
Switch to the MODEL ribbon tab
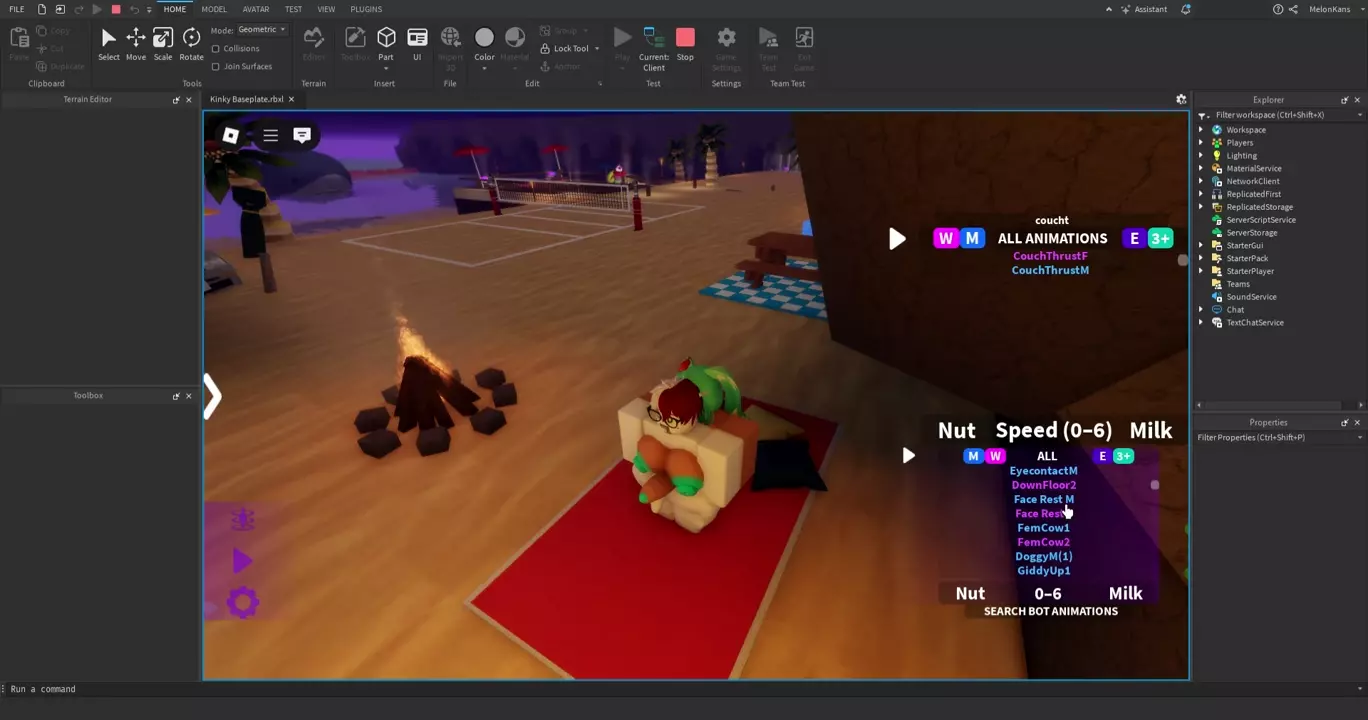[x=214, y=9]
